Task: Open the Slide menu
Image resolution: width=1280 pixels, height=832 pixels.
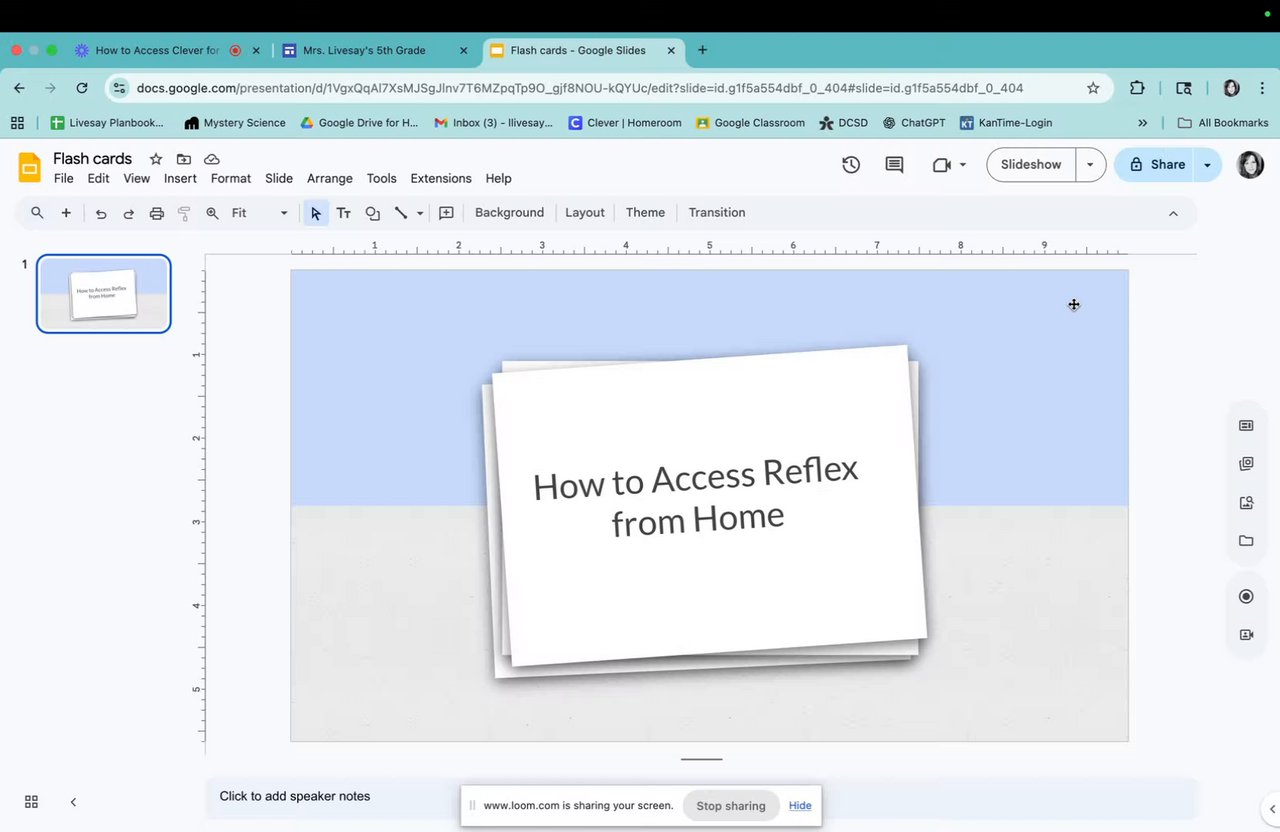Action: coord(279,179)
